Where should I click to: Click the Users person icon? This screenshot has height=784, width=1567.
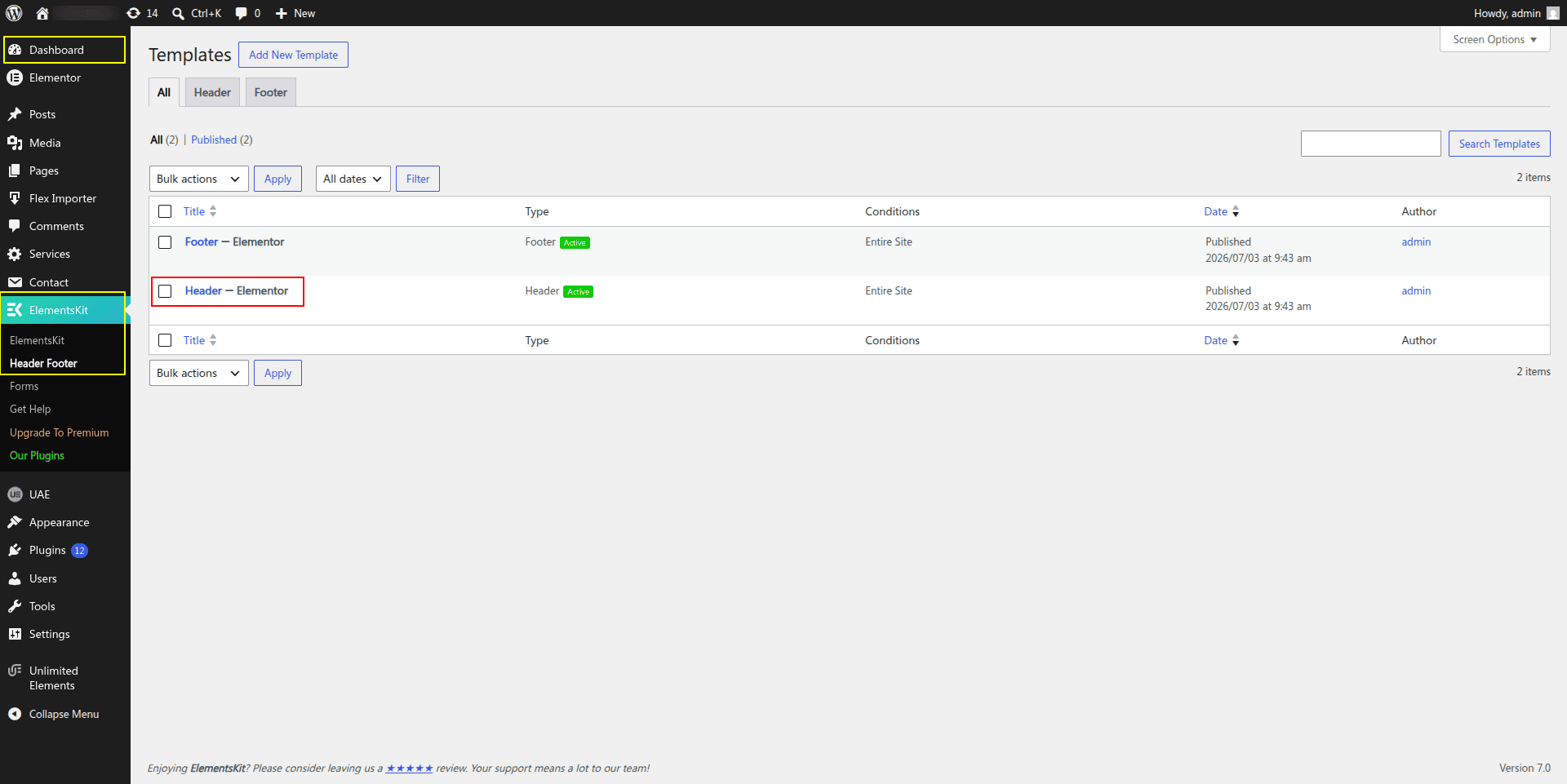coord(15,578)
